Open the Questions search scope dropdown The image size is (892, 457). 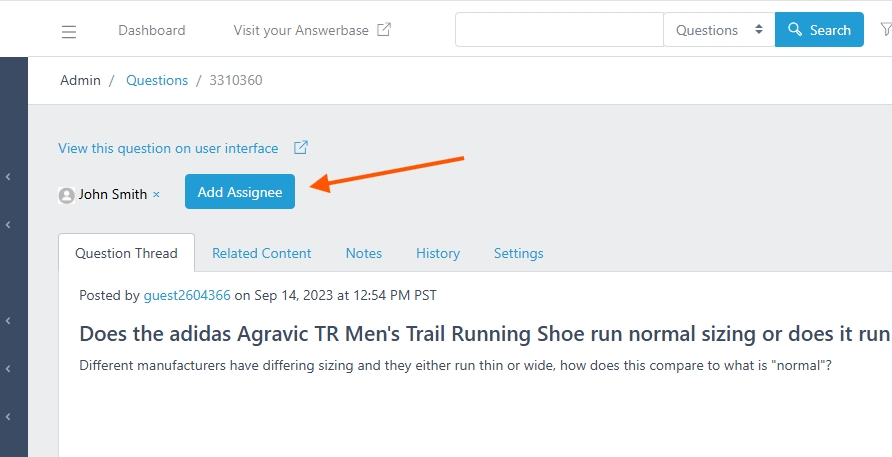[x=719, y=30]
